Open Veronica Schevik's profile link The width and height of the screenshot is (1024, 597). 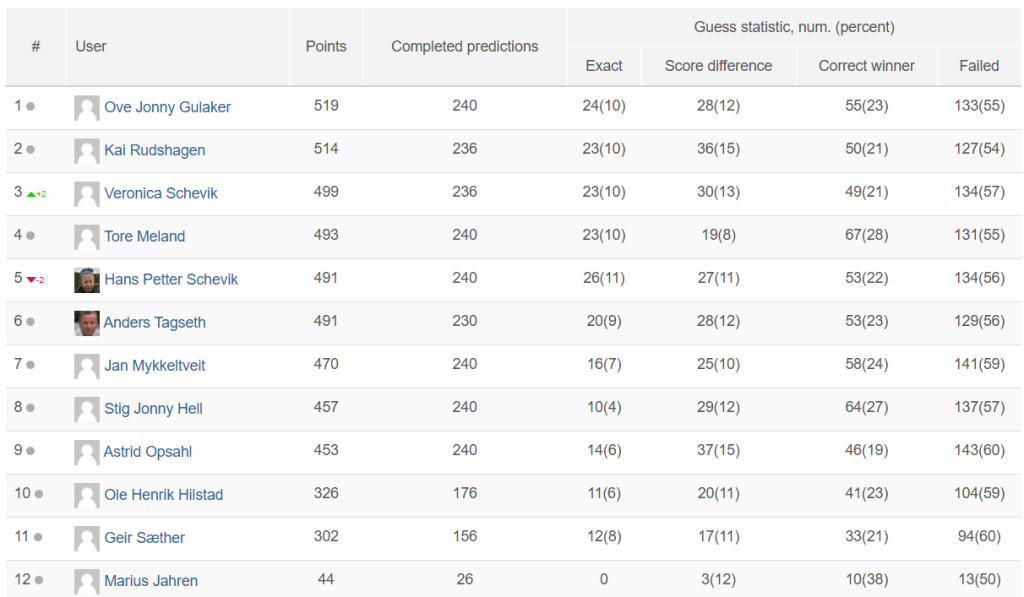(x=161, y=193)
